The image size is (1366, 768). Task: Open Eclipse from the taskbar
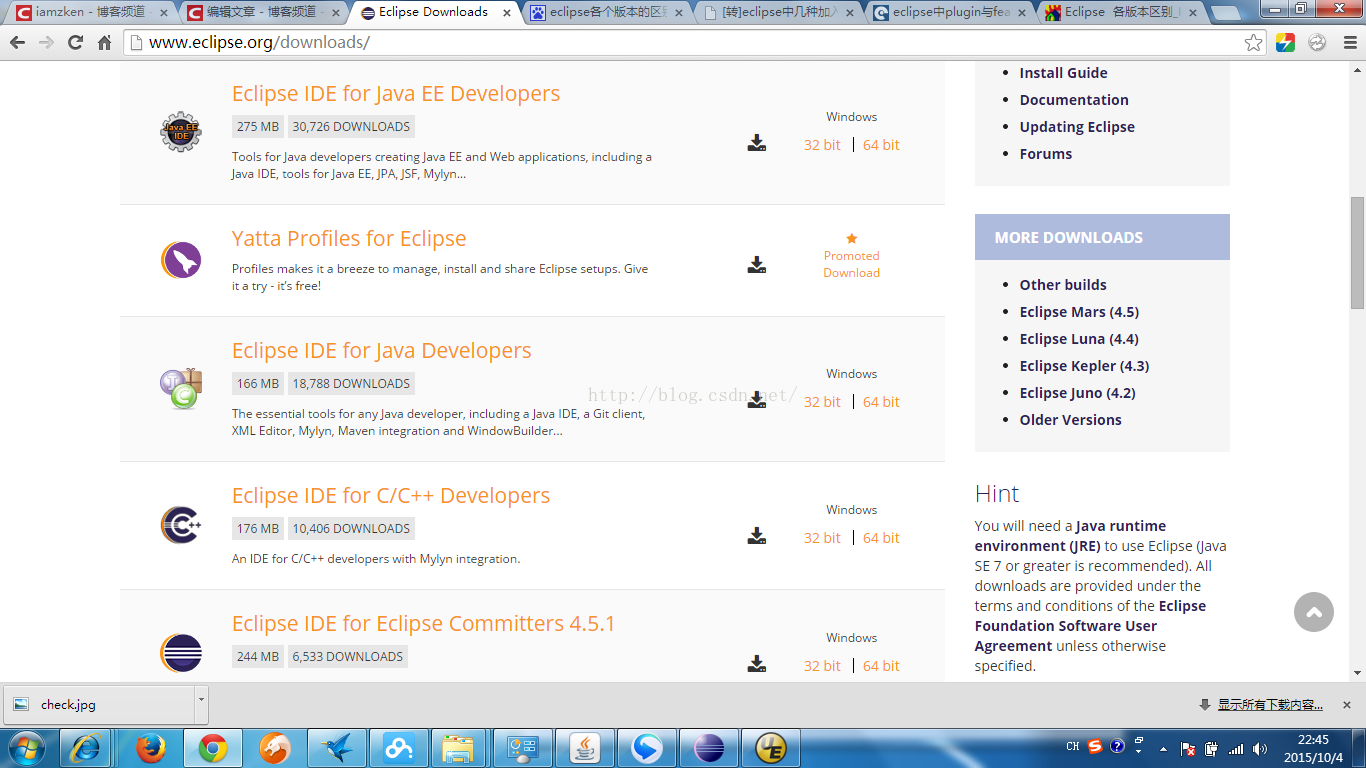710,748
